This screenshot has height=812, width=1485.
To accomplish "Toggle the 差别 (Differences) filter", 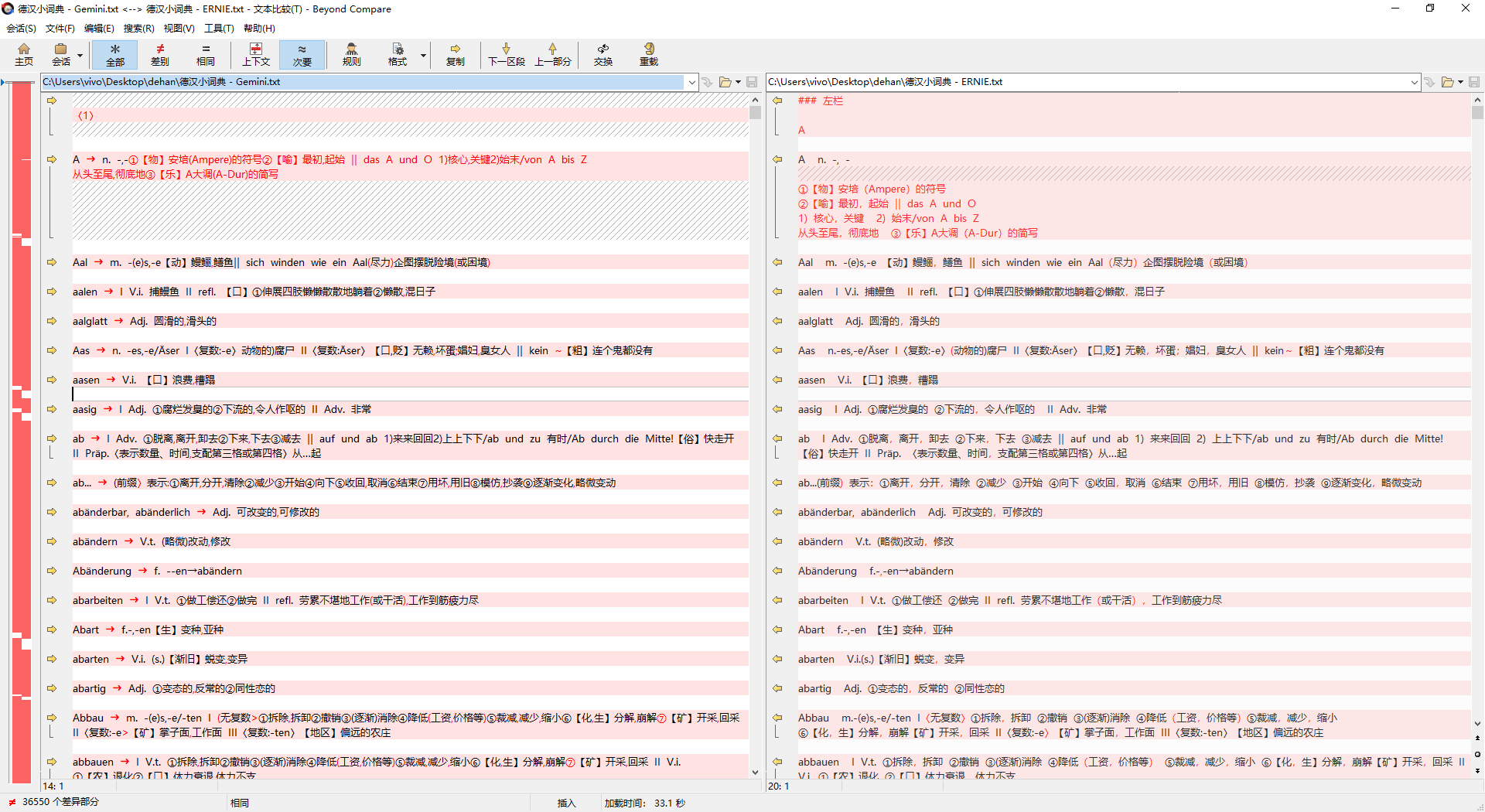I will [160, 54].
